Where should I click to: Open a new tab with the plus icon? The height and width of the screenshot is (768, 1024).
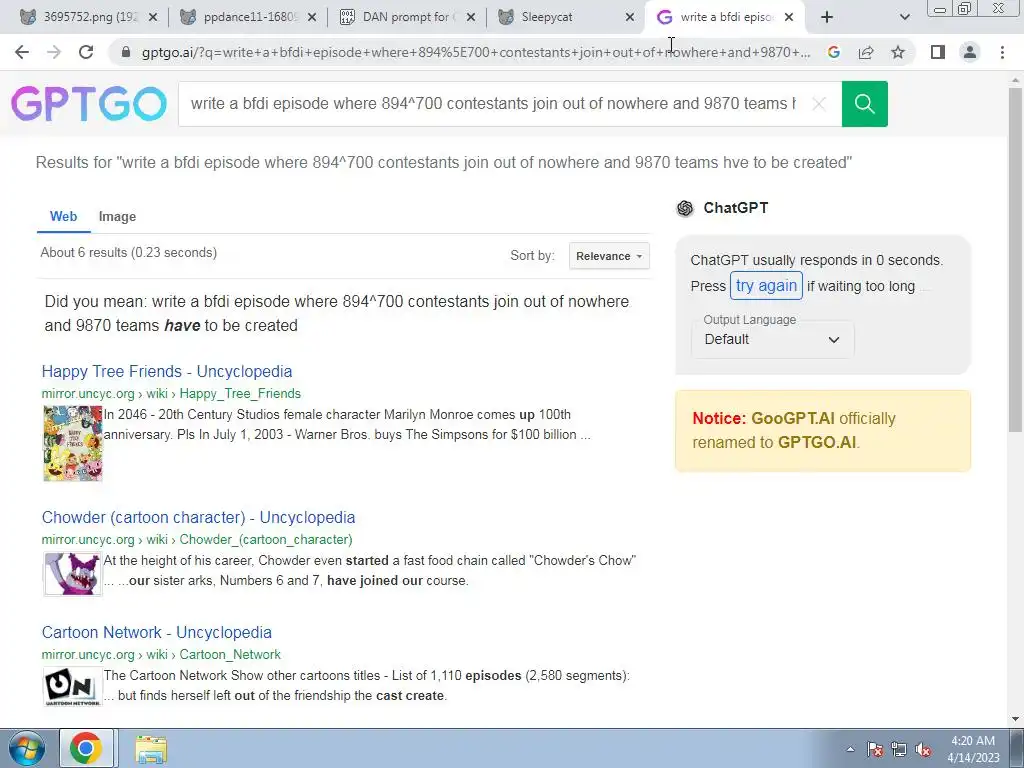point(827,17)
